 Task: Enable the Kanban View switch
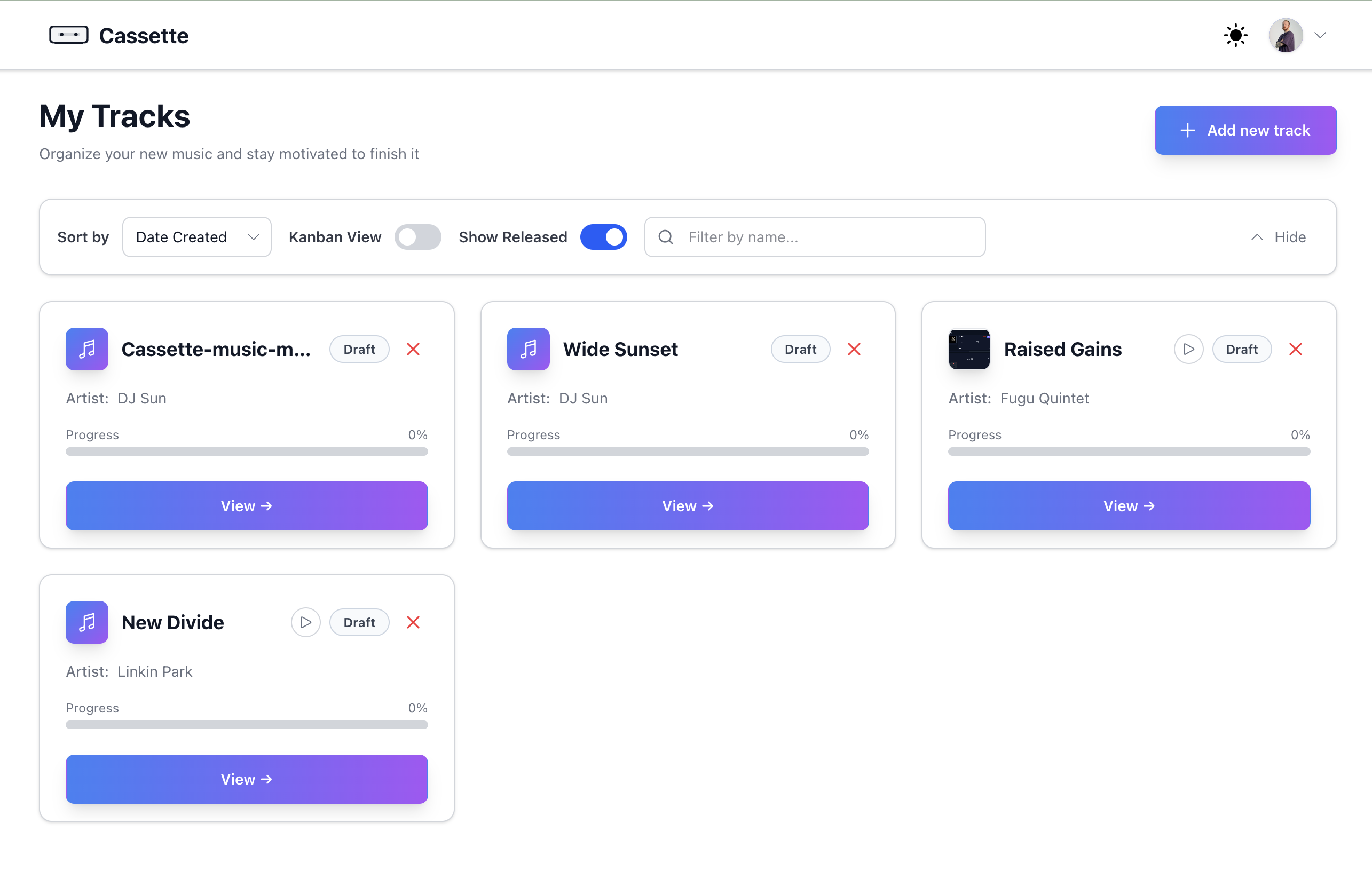click(x=417, y=237)
